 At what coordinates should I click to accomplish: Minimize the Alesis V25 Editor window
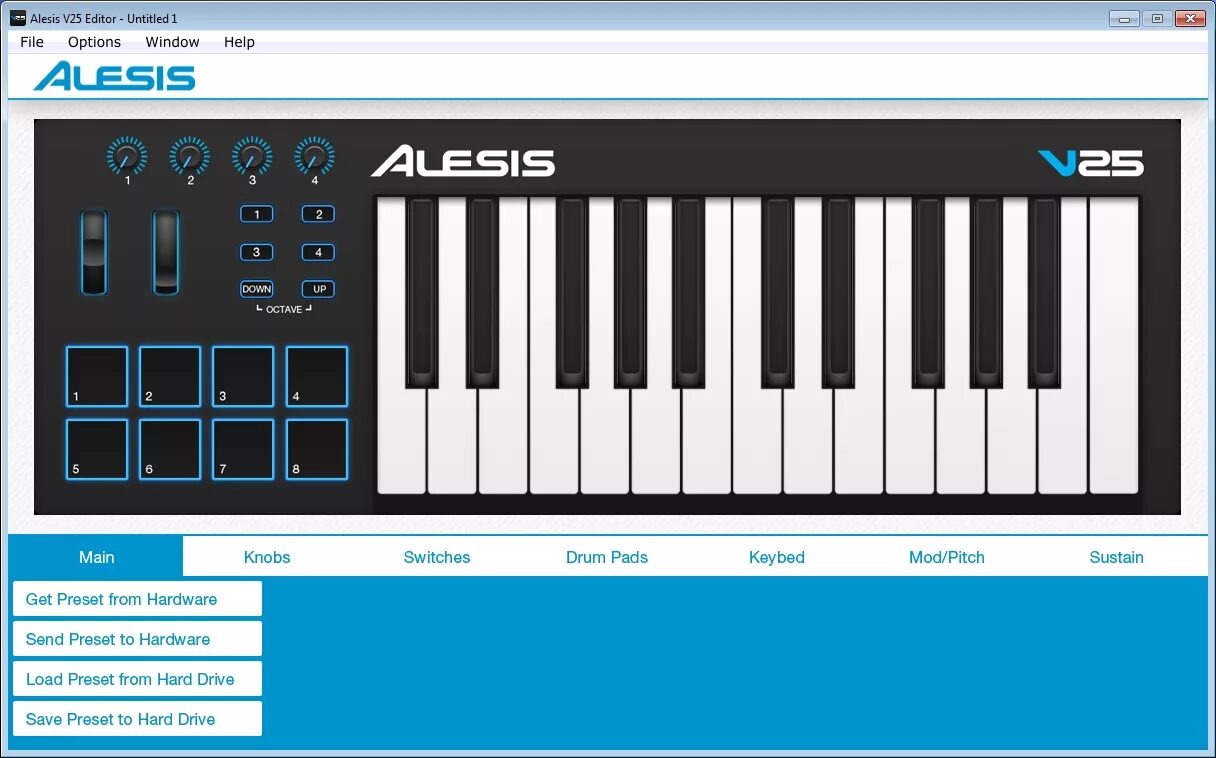pyautogui.click(x=1124, y=18)
